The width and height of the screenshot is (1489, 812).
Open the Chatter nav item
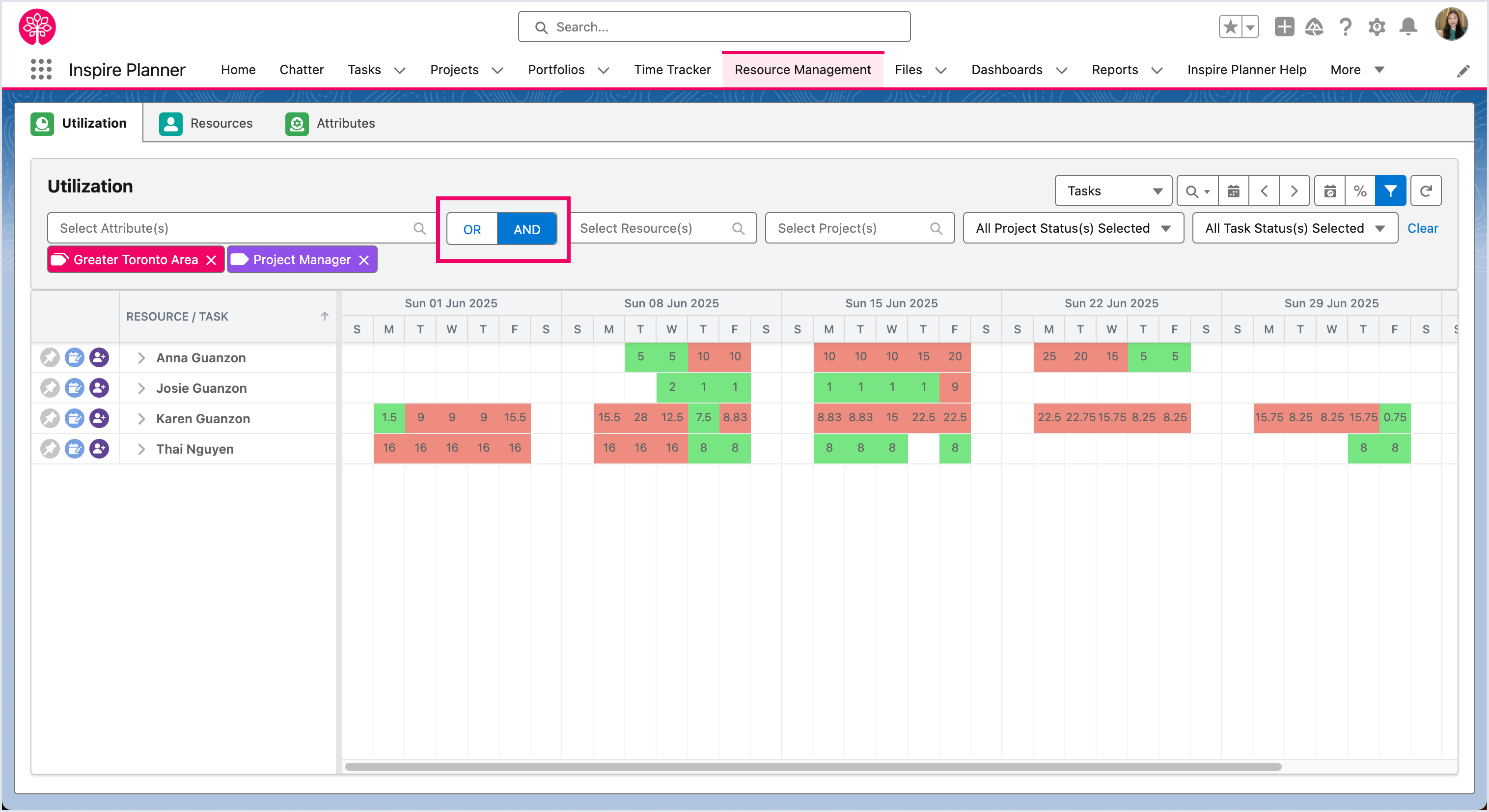click(301, 70)
